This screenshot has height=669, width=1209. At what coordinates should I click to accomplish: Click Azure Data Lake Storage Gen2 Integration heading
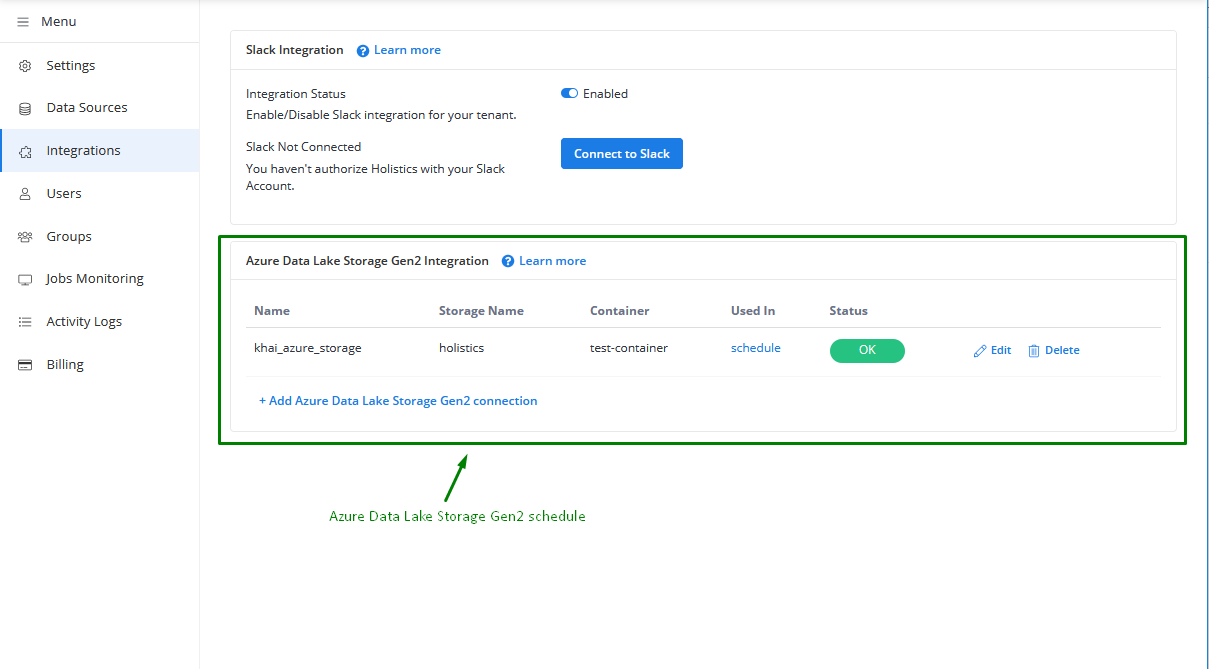pyautogui.click(x=367, y=261)
